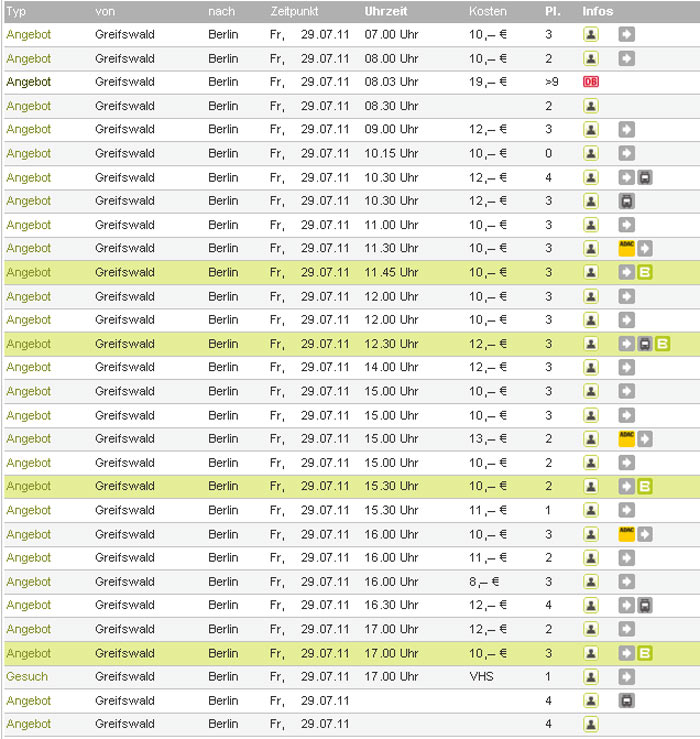Click the person icon in the Gesuch row

click(591, 677)
